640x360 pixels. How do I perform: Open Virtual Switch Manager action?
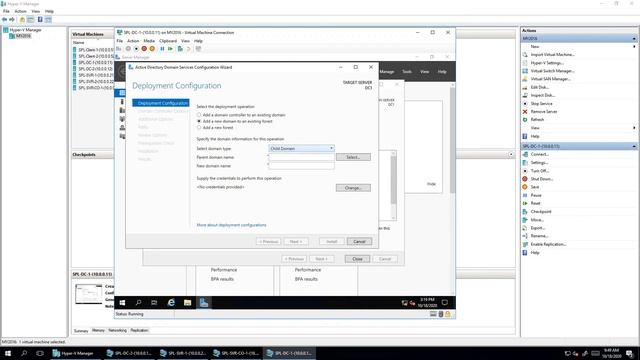[552, 71]
